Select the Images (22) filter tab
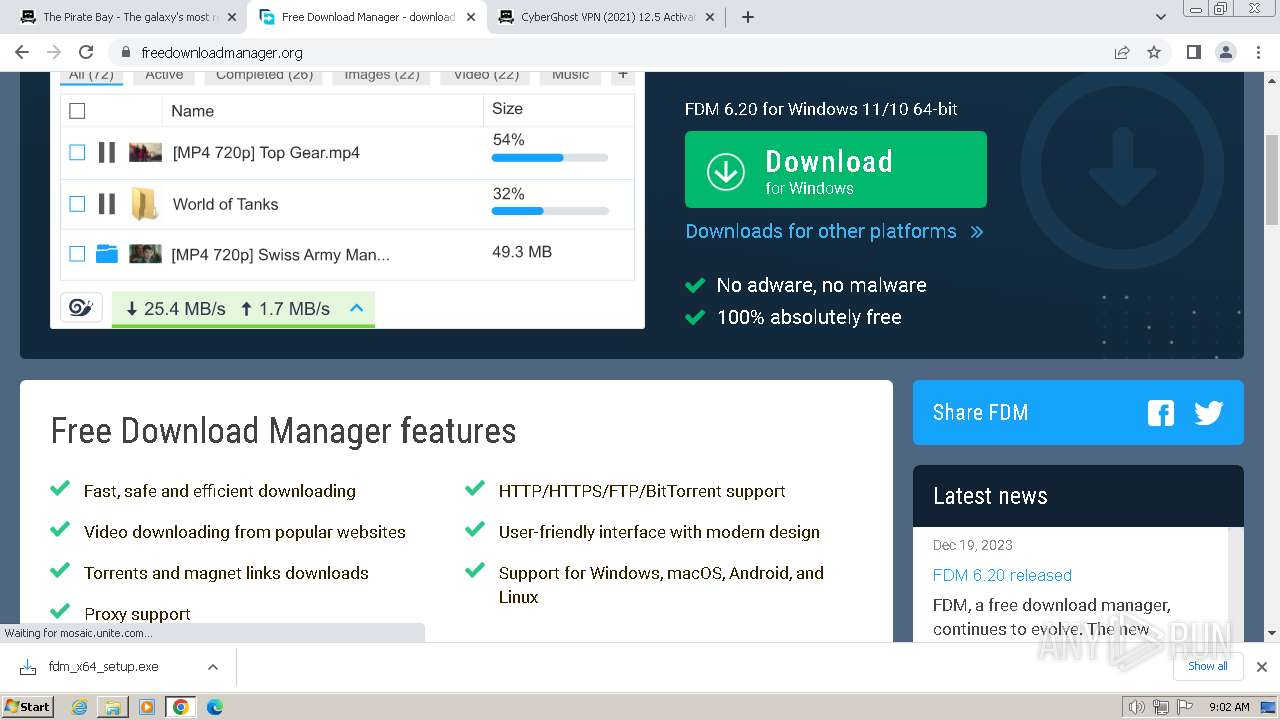The height and width of the screenshot is (720, 1280). [382, 75]
